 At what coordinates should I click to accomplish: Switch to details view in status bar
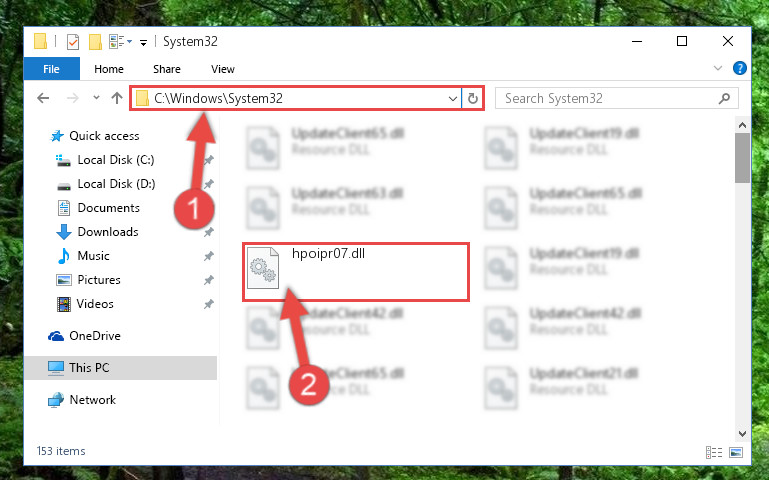click(714, 452)
